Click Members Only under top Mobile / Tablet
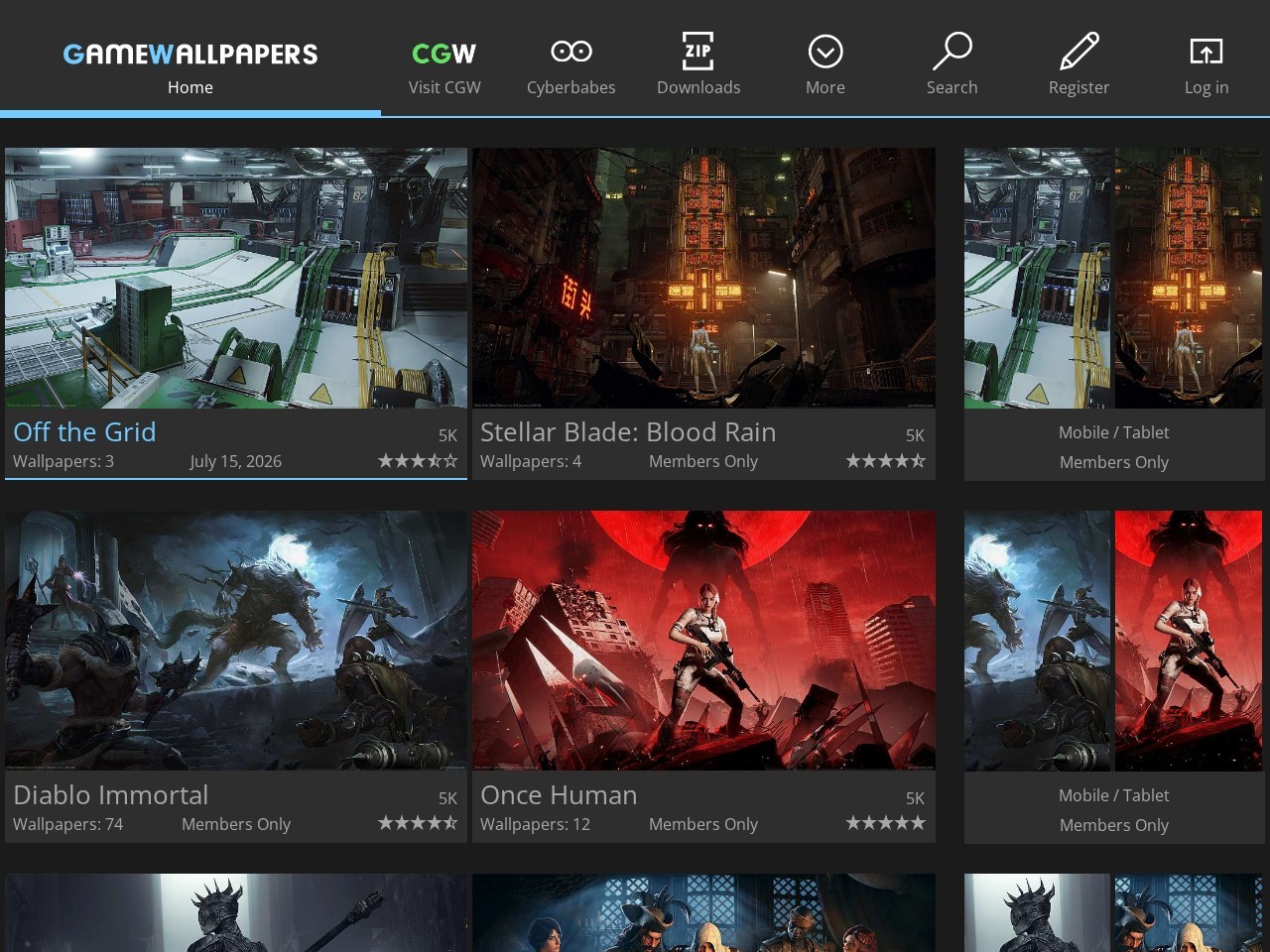 coord(1114,462)
